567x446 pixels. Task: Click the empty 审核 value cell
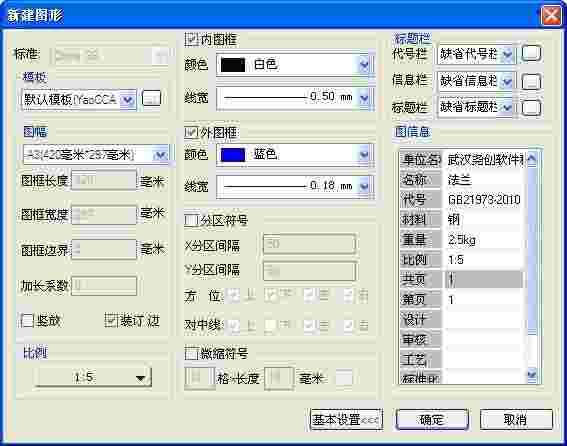485,339
